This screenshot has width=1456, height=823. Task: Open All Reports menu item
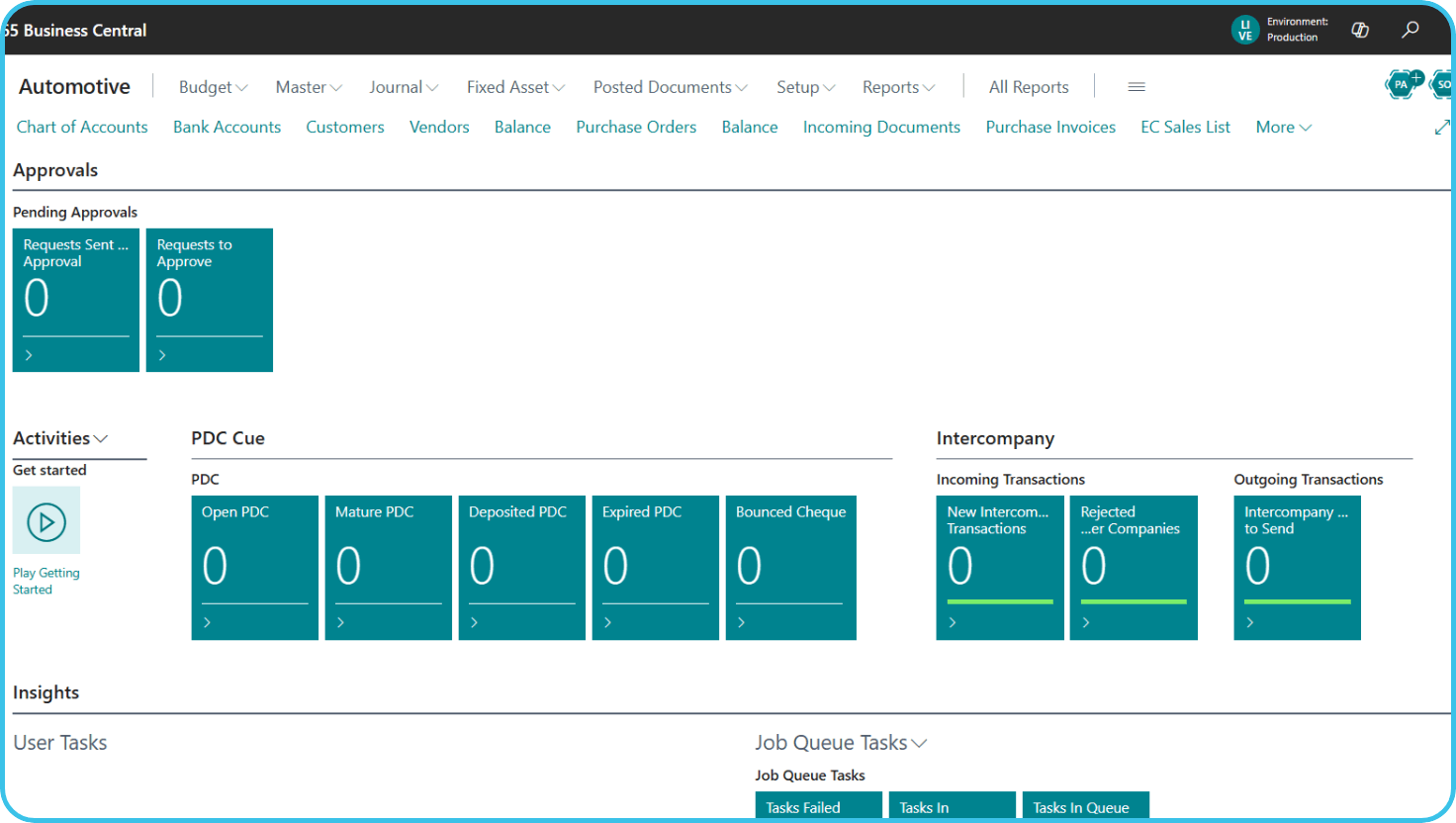1029,87
